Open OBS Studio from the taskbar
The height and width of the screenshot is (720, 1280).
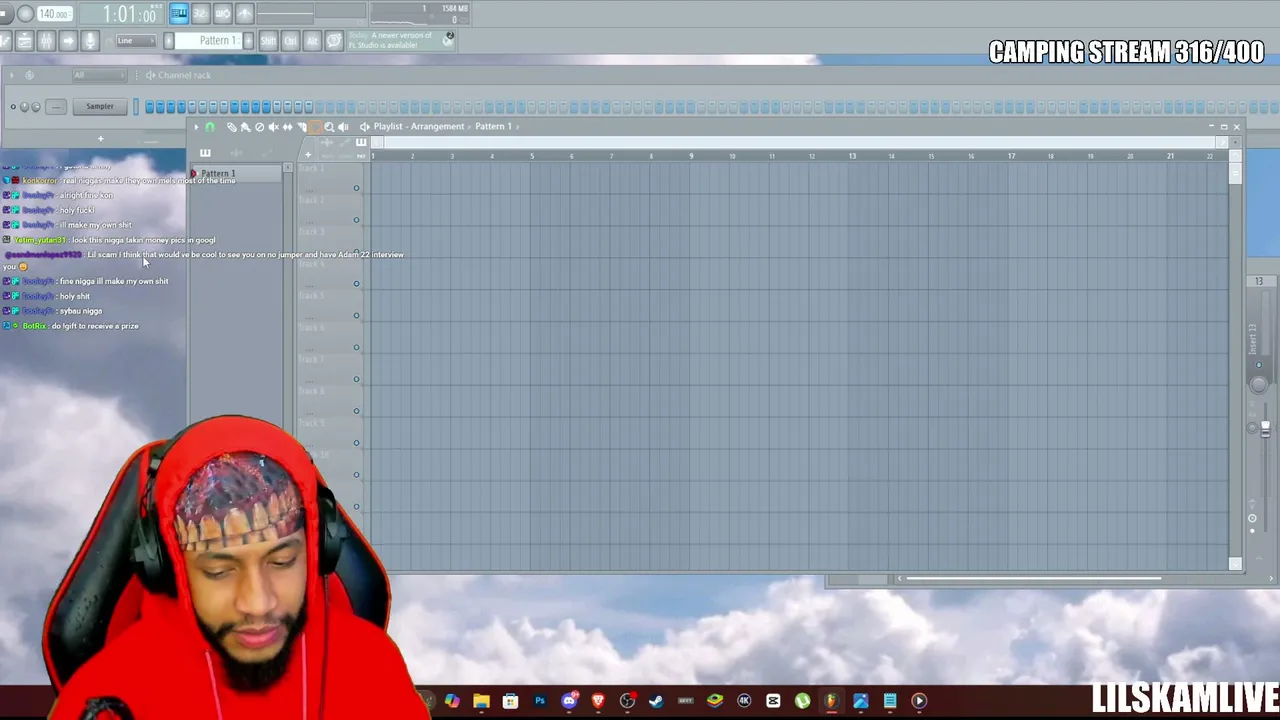[x=627, y=701]
